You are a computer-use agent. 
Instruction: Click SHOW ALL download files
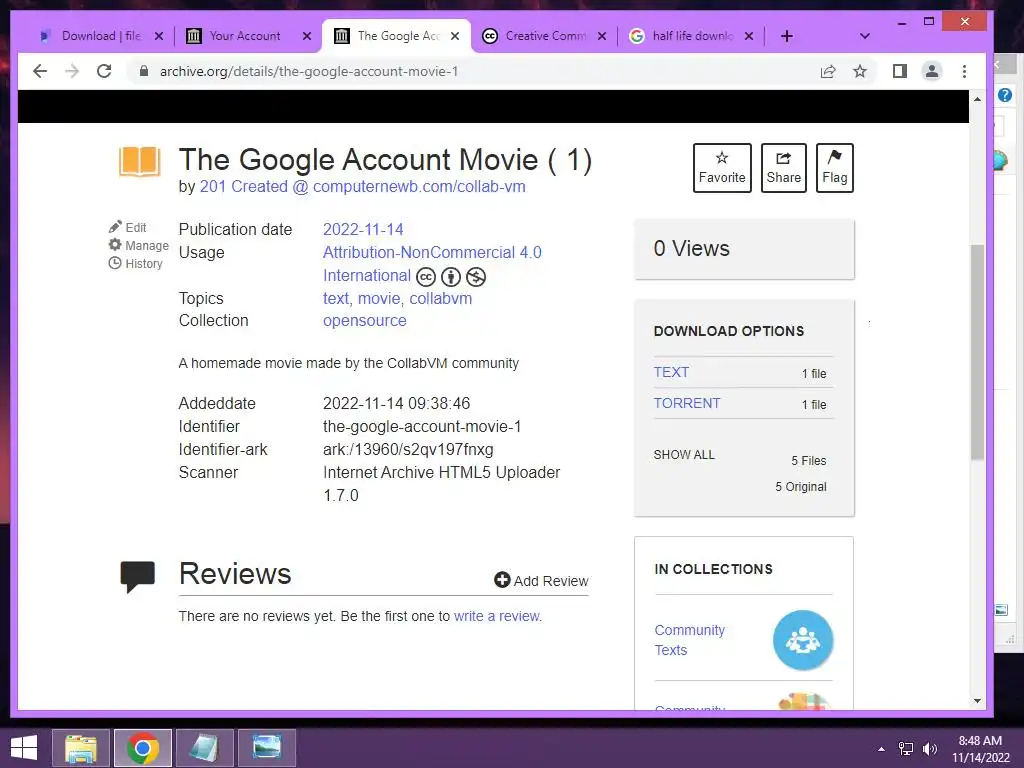[x=684, y=455]
